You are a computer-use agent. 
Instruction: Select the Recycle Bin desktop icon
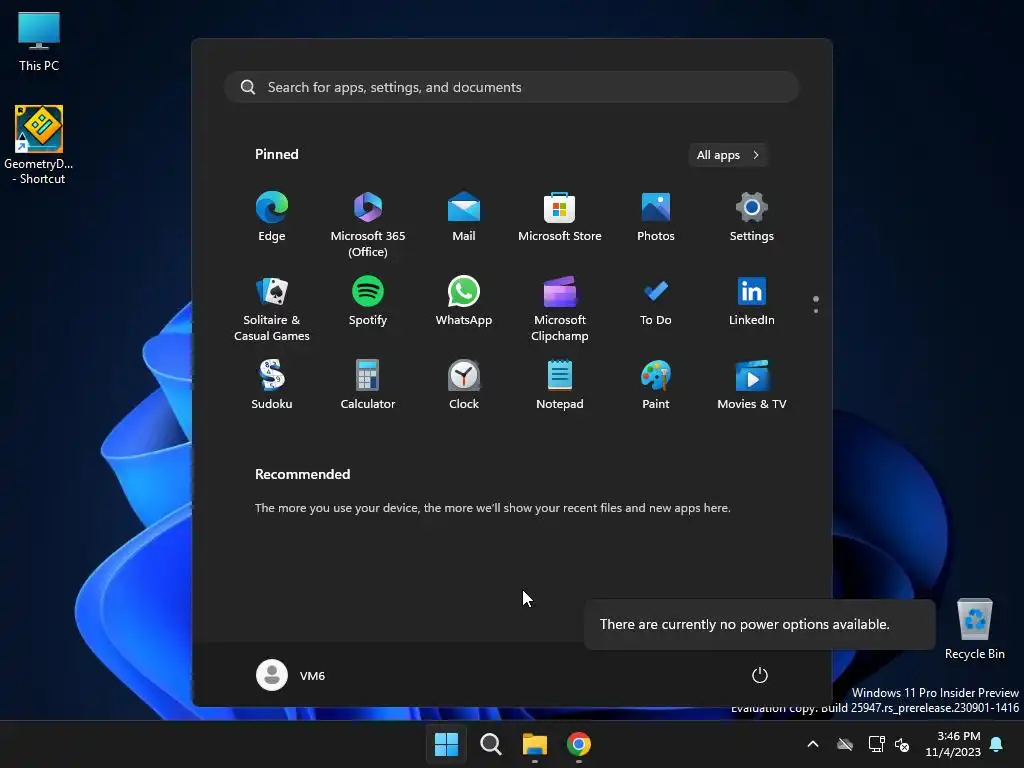point(974,629)
